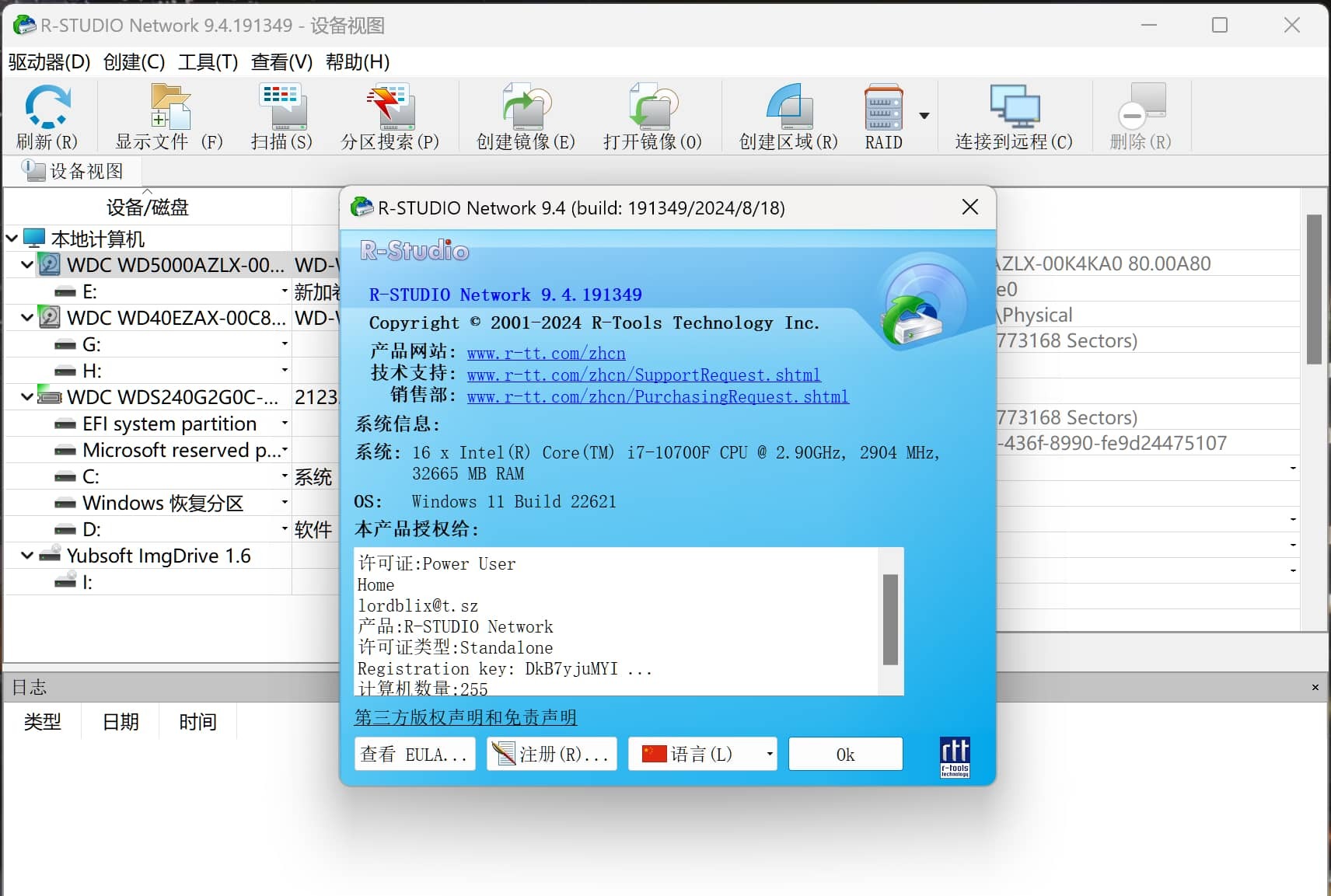Screen dimensions: 1331x896
Task: Click the Refresh (刷新) toolbar icon
Action: pyautogui.click(x=47, y=107)
